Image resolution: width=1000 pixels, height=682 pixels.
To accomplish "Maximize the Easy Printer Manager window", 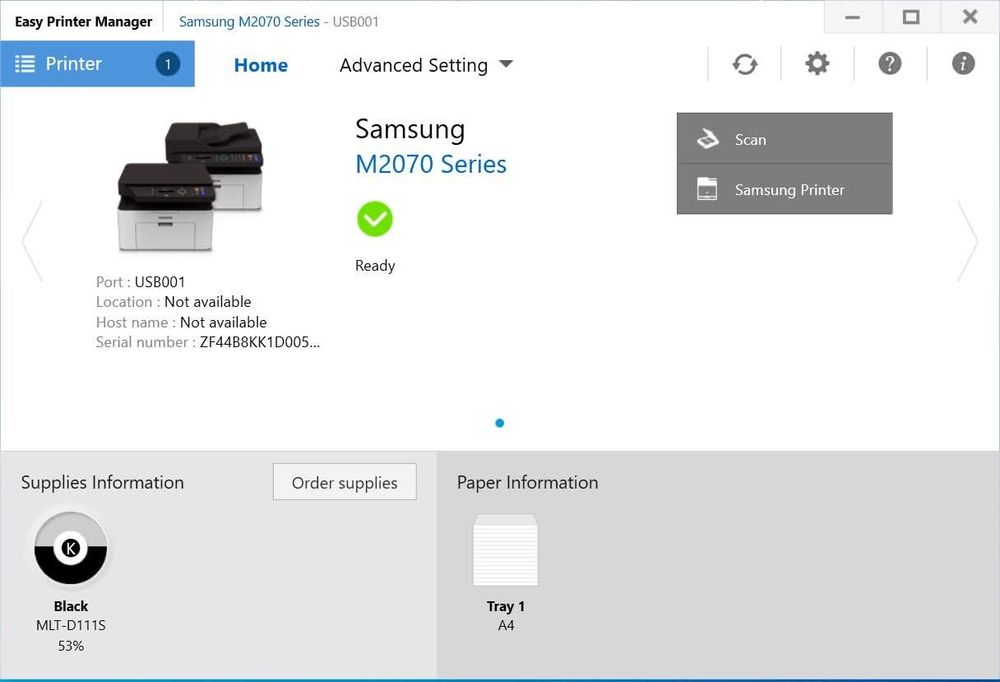I will pyautogui.click(x=911, y=17).
